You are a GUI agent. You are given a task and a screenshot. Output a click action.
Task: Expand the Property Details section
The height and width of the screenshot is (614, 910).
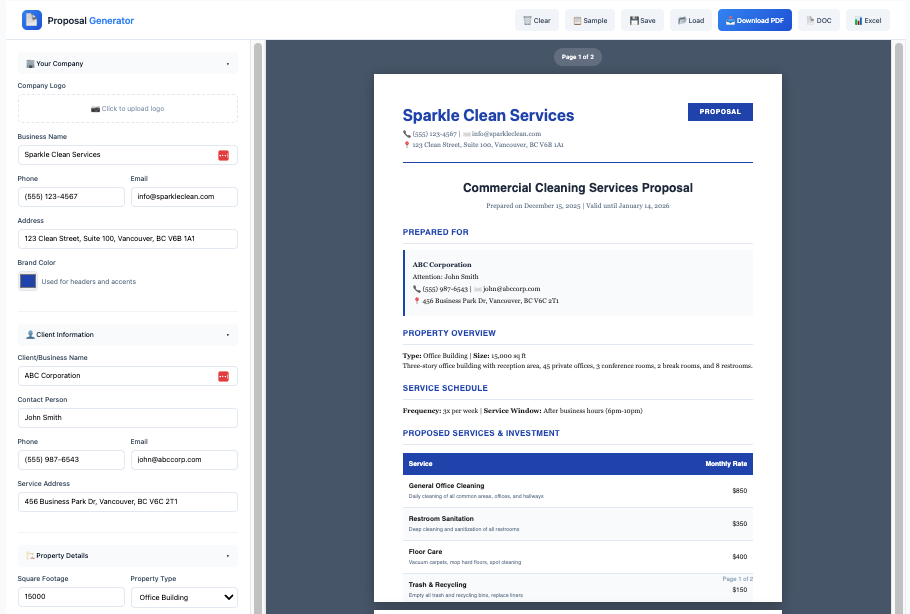pyautogui.click(x=228, y=555)
